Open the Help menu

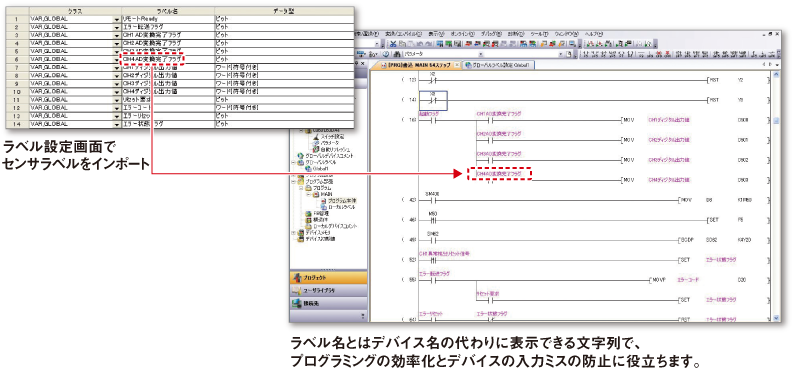tap(593, 33)
